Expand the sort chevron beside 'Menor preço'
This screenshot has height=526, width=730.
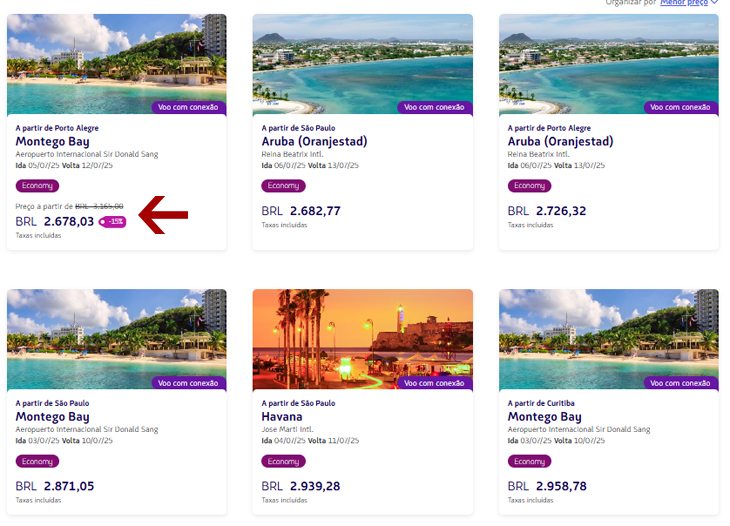715,2
